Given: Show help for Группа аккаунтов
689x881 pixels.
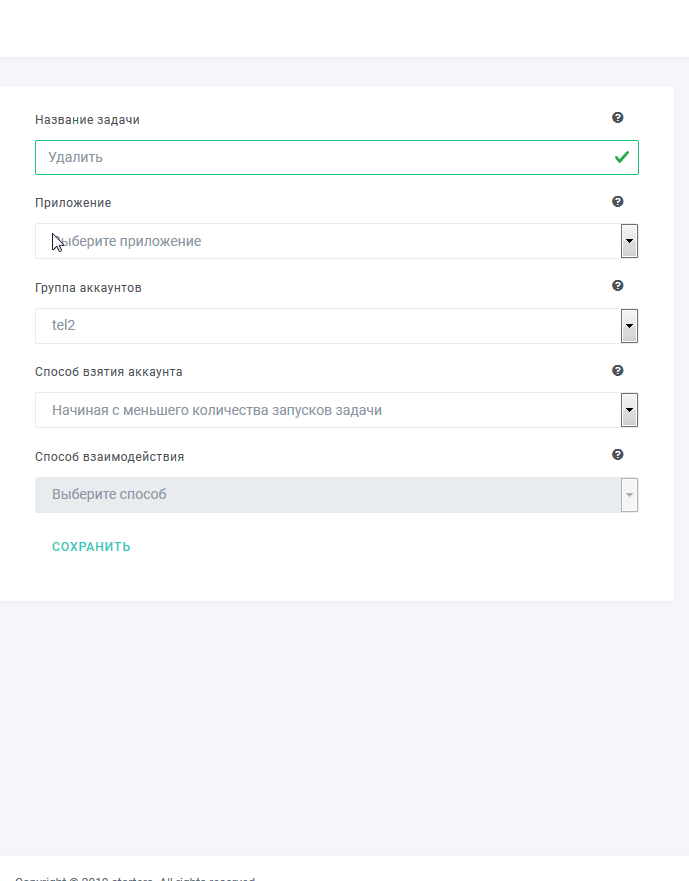Looking at the screenshot, I should (618, 286).
